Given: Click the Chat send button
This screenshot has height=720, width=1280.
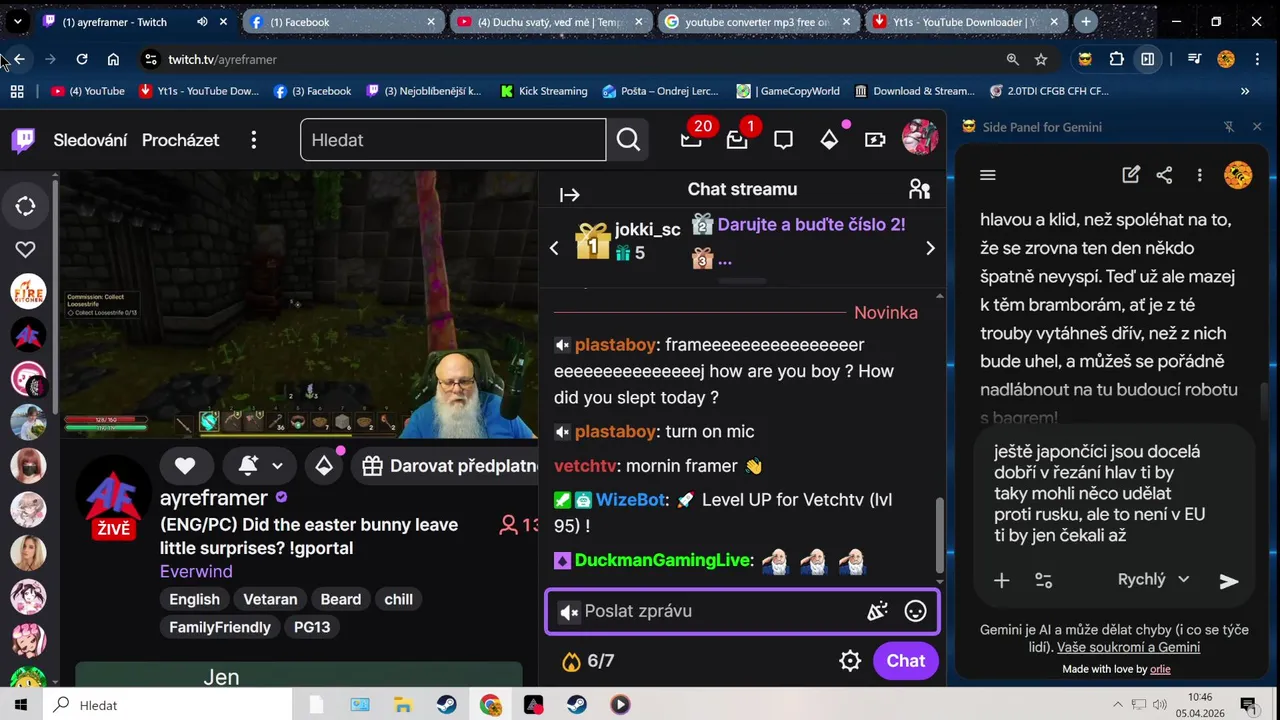Looking at the screenshot, I should pyautogui.click(x=905, y=661).
